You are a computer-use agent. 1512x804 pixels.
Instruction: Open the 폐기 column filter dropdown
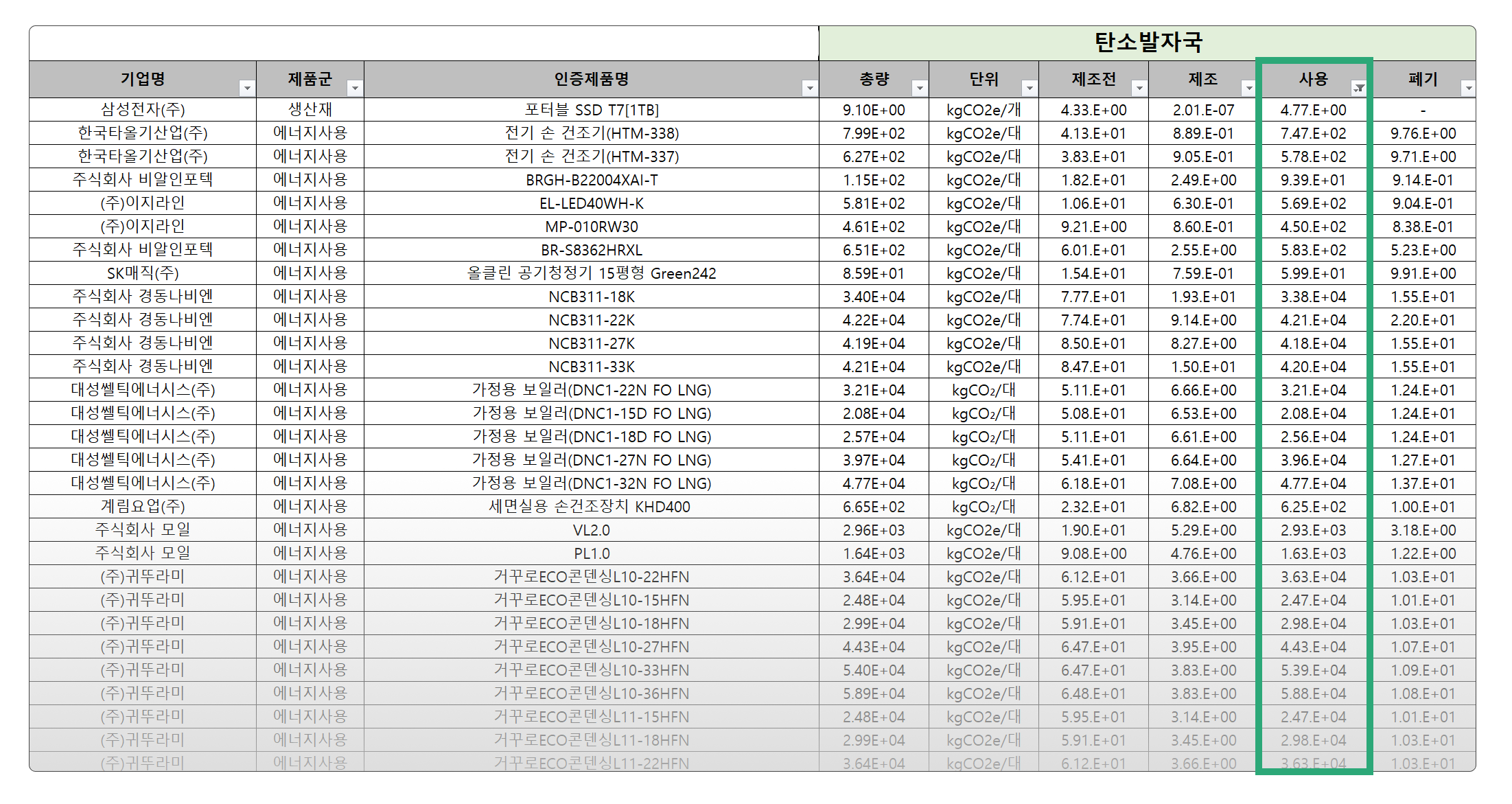(x=1468, y=88)
